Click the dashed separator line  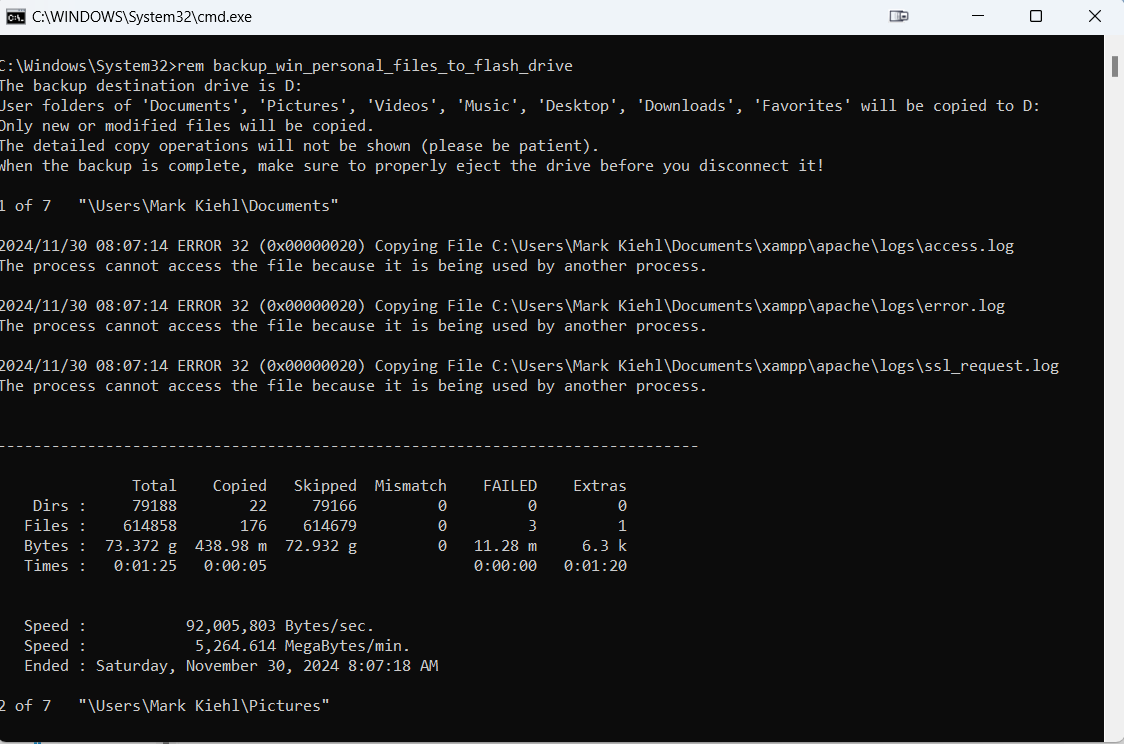coord(350,445)
